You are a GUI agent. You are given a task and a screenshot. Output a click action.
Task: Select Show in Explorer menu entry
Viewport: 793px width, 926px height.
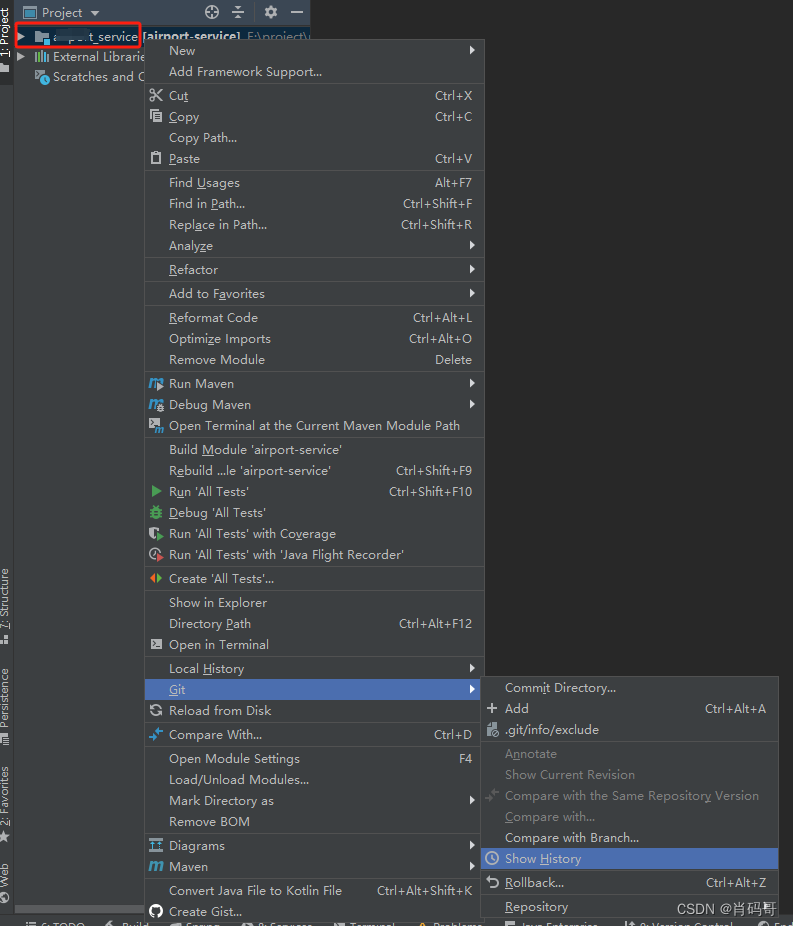tap(315, 602)
